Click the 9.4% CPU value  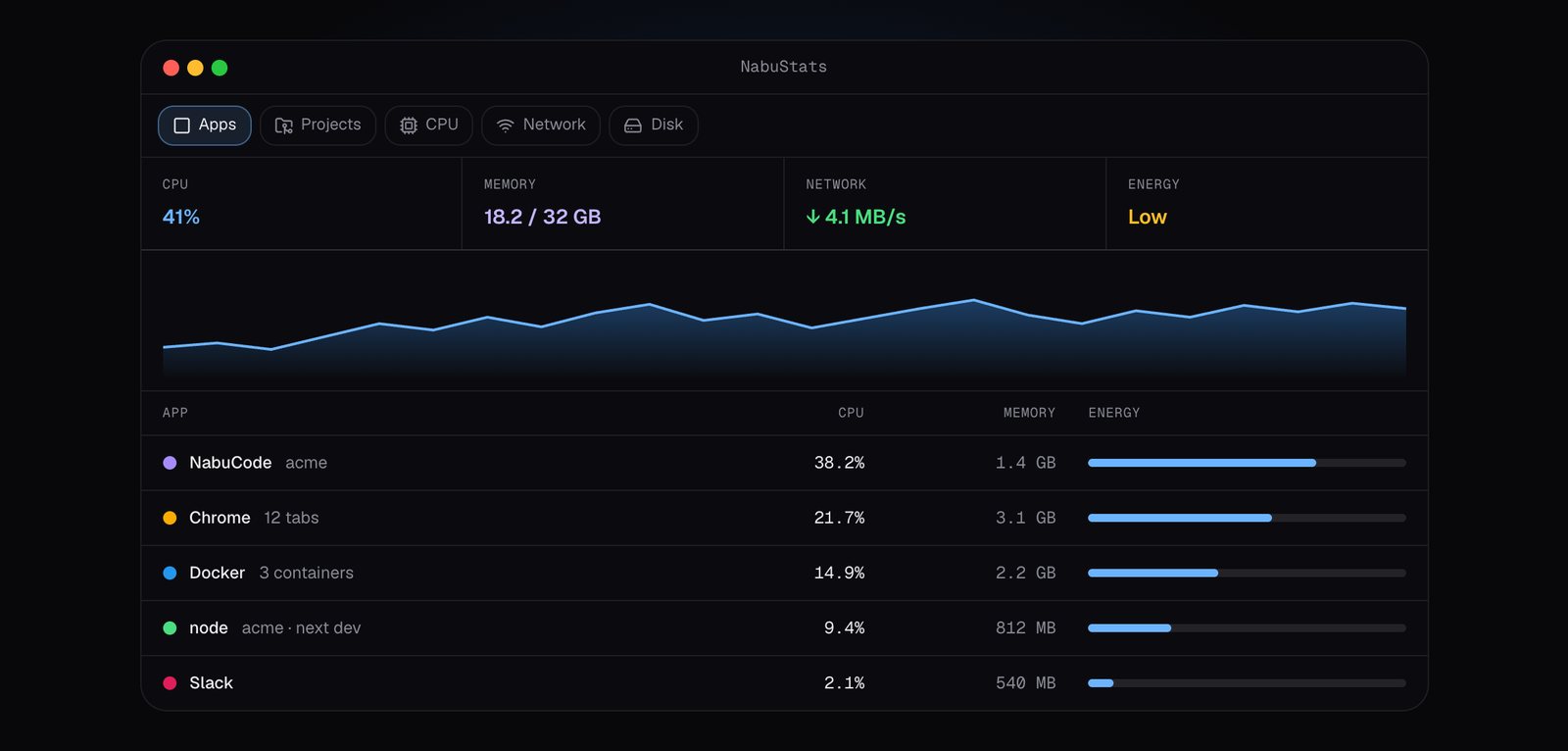click(x=844, y=627)
